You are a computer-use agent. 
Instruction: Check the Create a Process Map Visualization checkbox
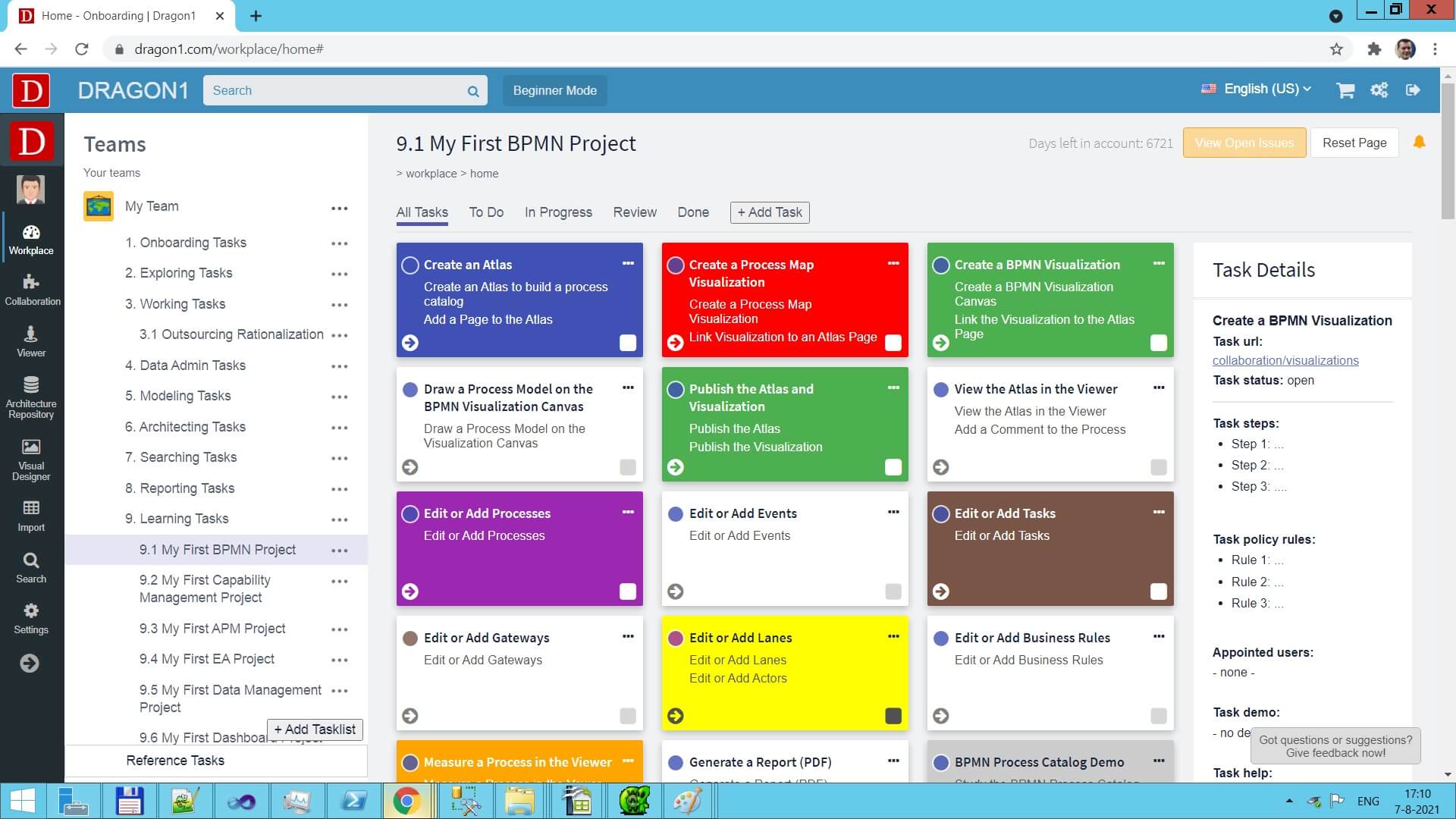[x=893, y=343]
